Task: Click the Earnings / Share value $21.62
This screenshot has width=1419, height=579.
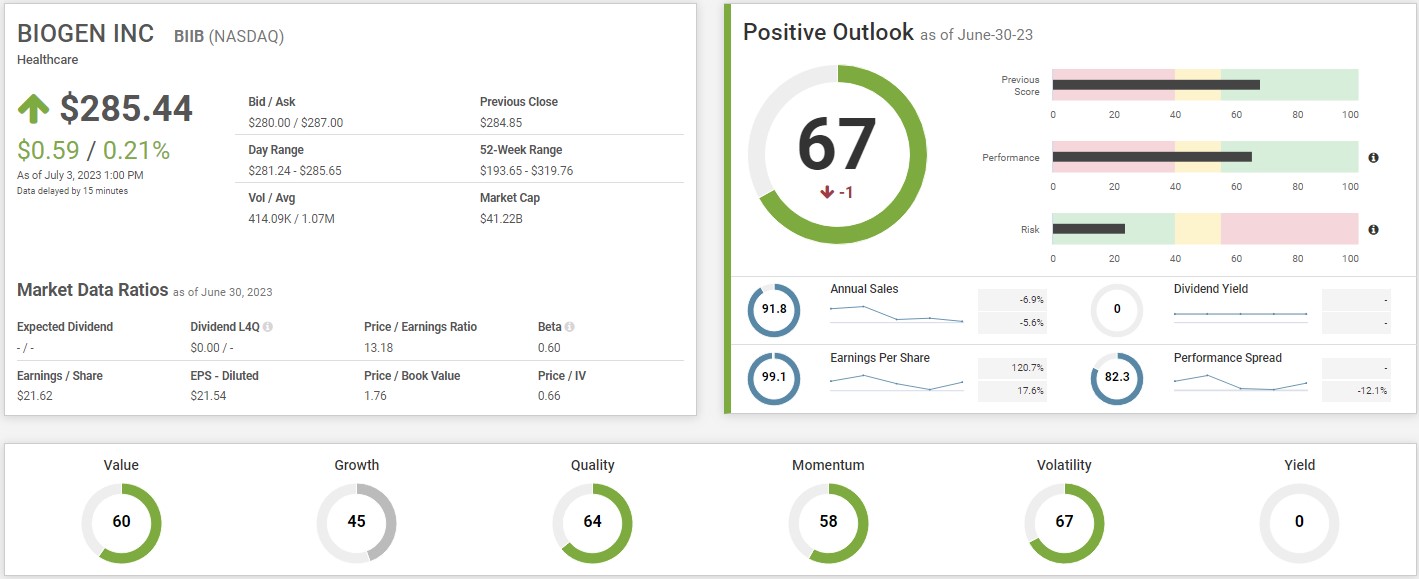Action: [x=34, y=396]
